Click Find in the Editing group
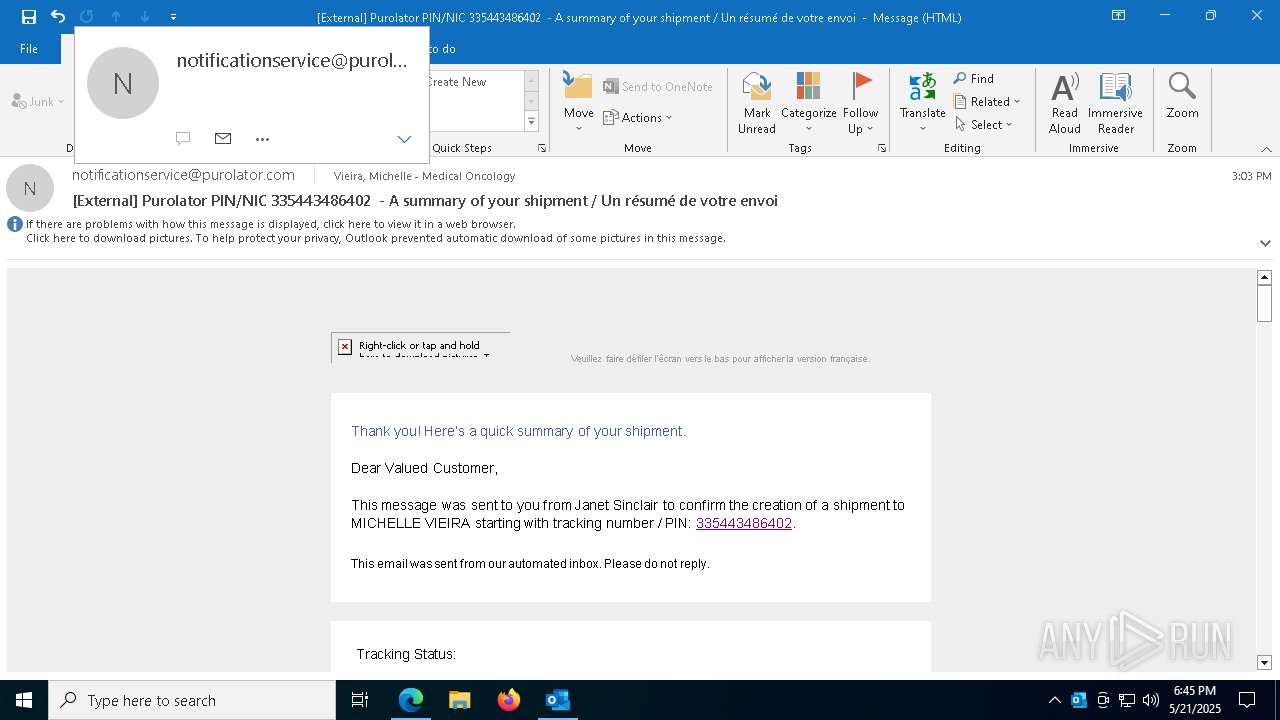This screenshot has width=1280, height=720. (974, 79)
